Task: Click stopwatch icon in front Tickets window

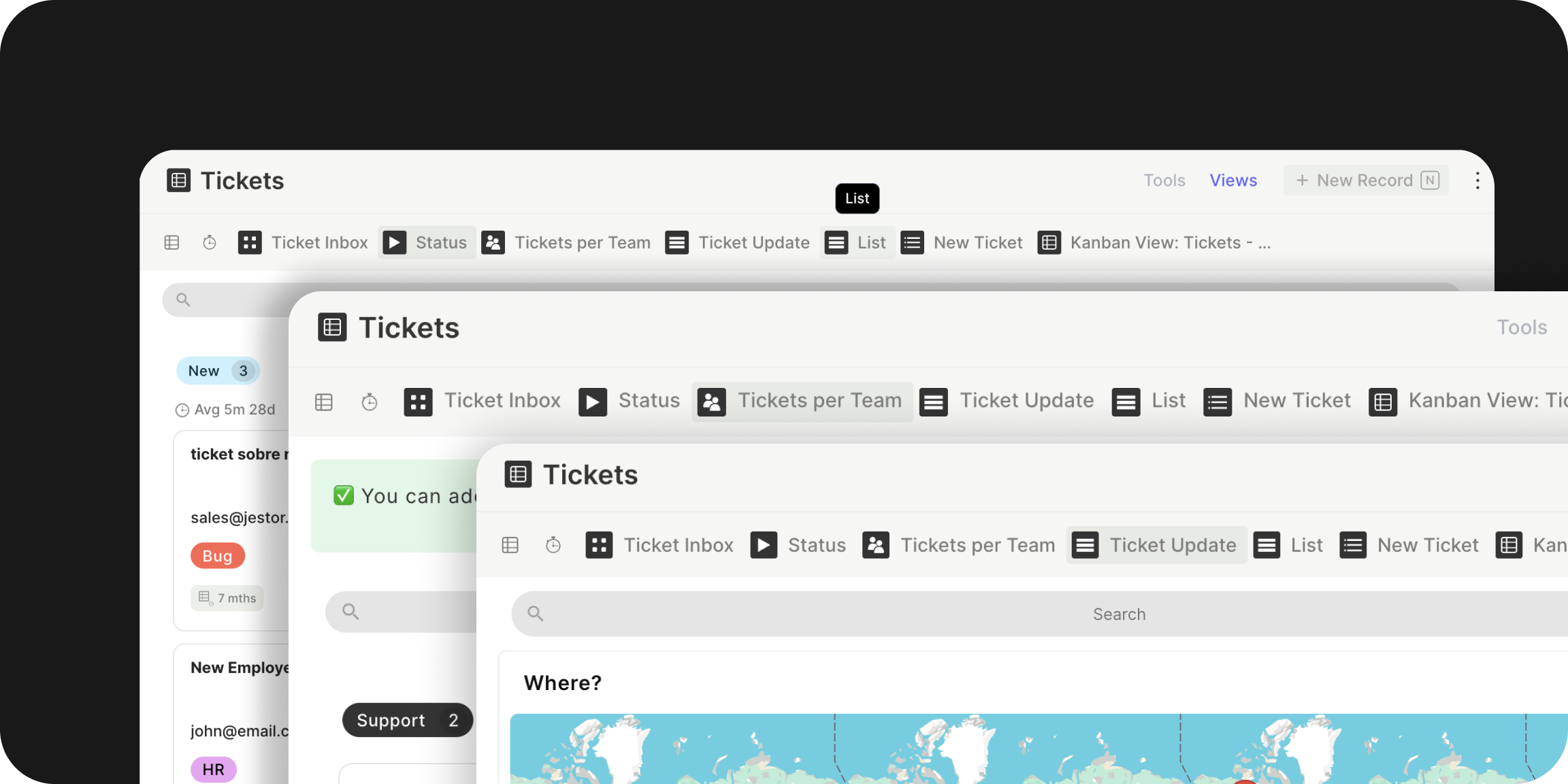Action: 553,545
